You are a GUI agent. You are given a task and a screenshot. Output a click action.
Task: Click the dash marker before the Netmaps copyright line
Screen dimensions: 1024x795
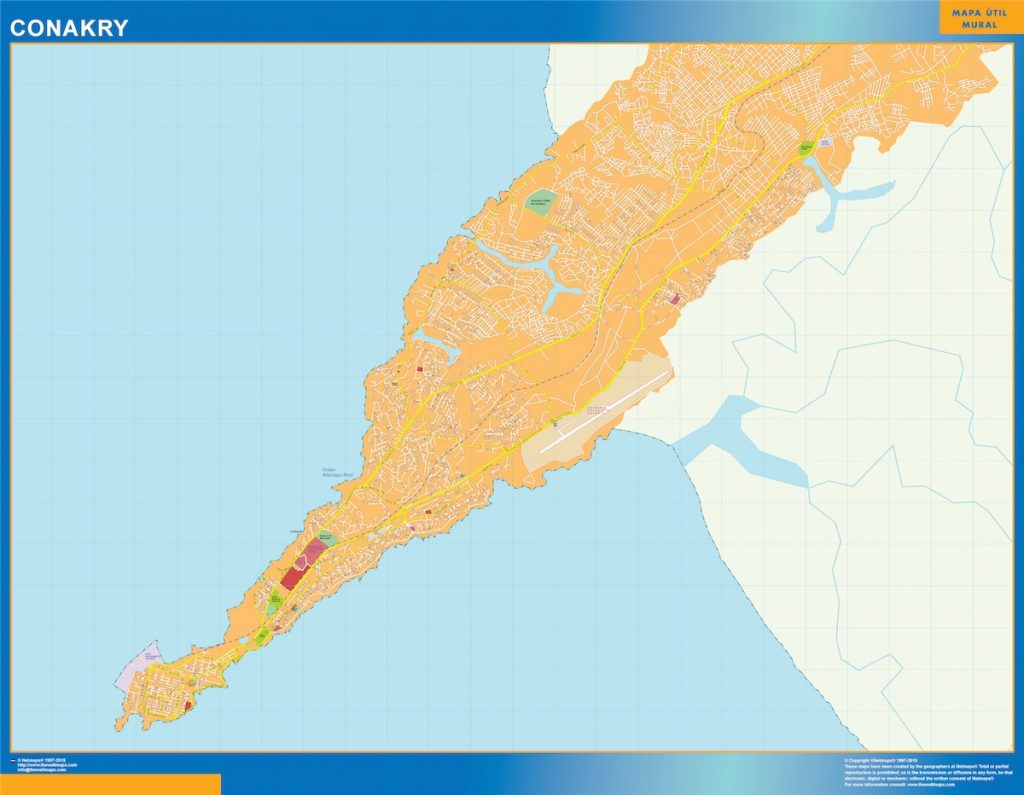point(12,759)
